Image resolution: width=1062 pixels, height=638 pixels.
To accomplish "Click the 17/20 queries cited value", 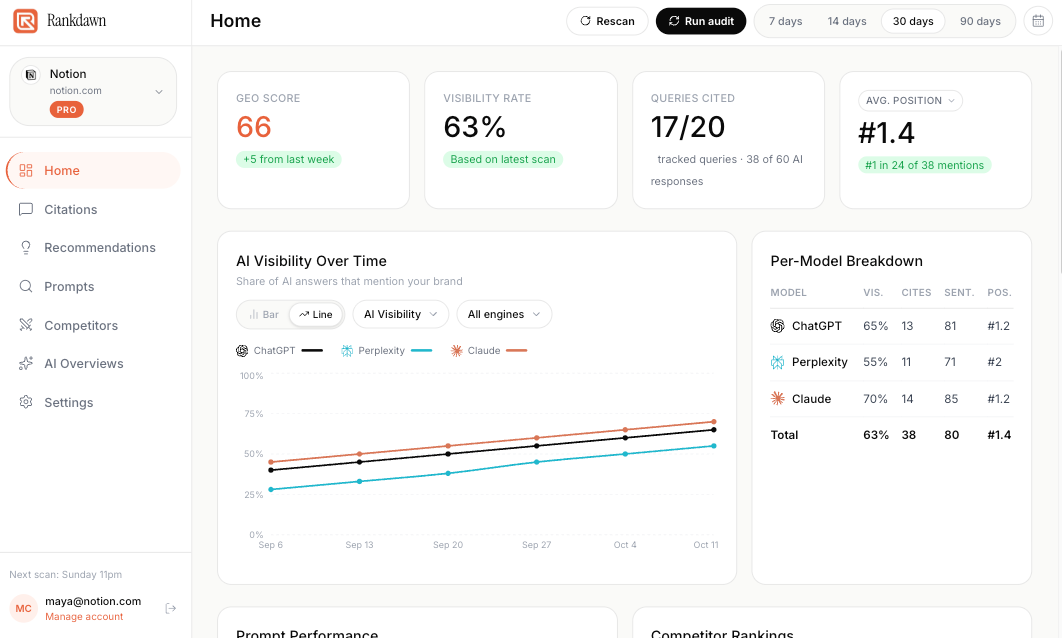I will tap(687, 127).
